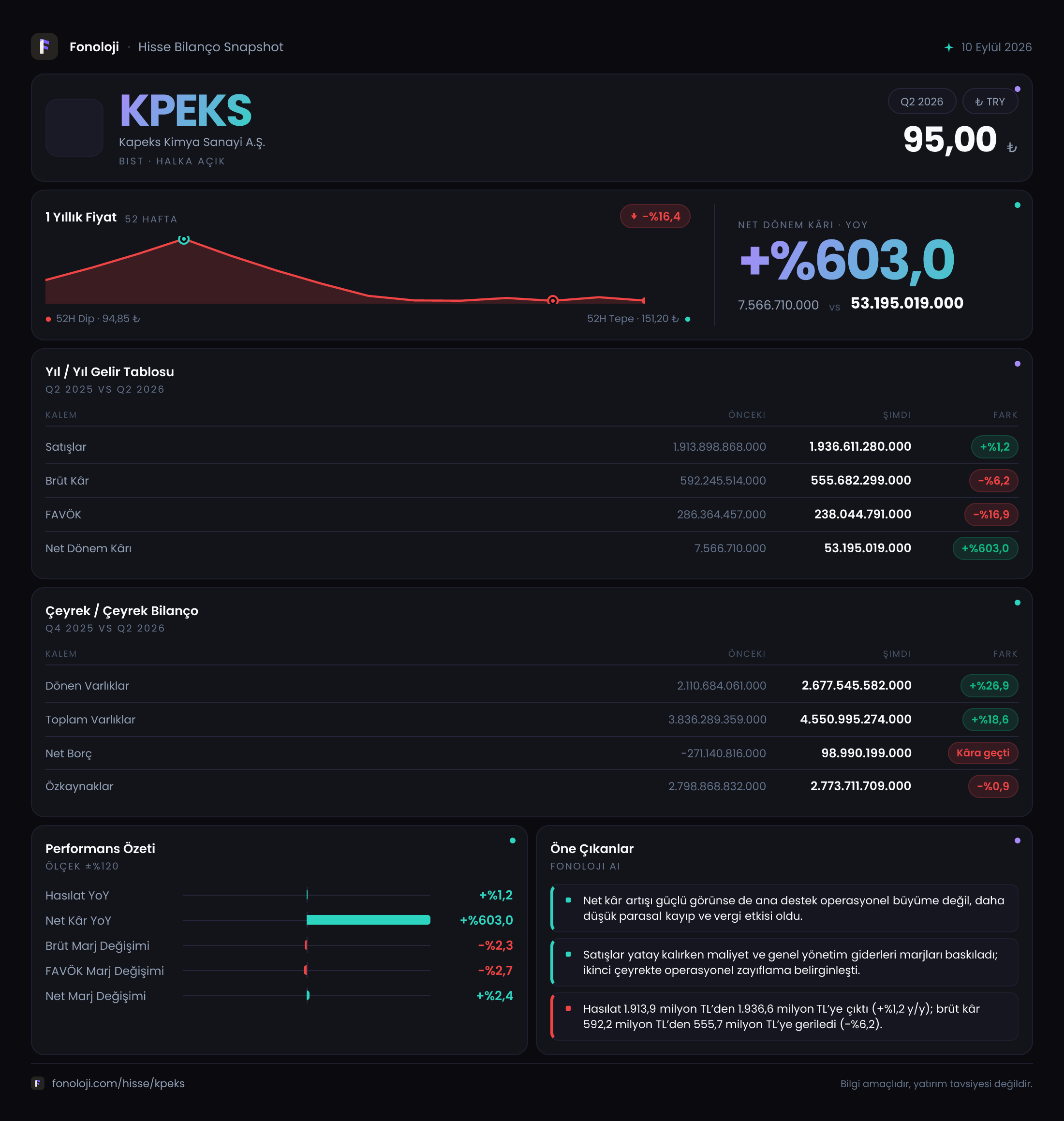Select the Q2 2026 period pill
Image resolution: width=1064 pixels, height=1121 pixels.
click(x=922, y=102)
